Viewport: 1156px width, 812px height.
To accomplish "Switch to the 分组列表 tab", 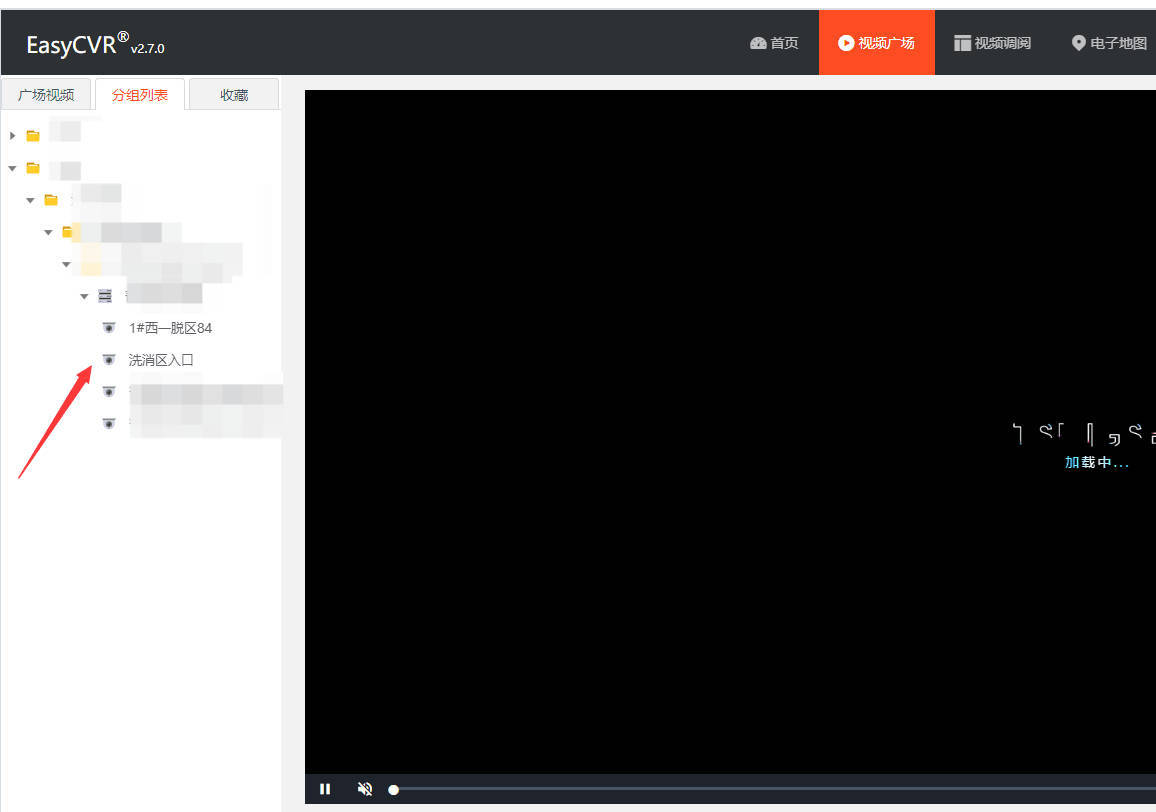I will point(140,94).
